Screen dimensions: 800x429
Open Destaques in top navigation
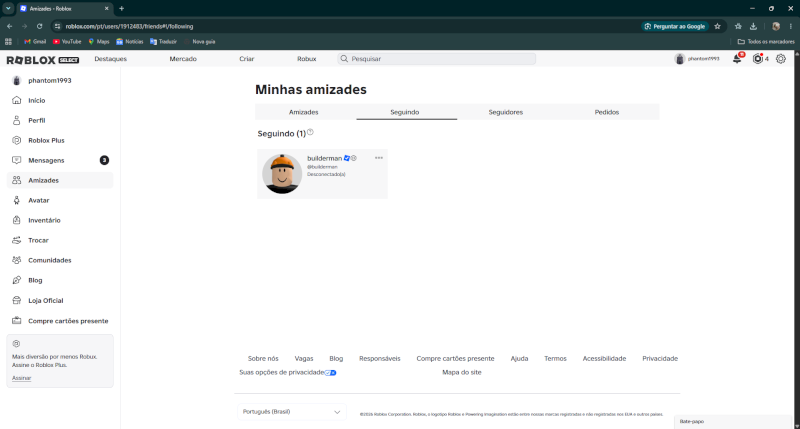[x=110, y=59]
